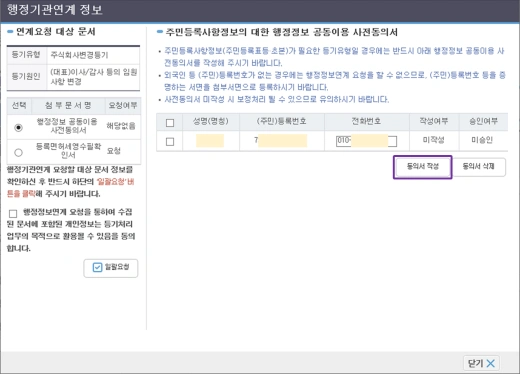The image size is (520, 374).
Task: Click the 미작성 status cell
Action: coord(434,140)
